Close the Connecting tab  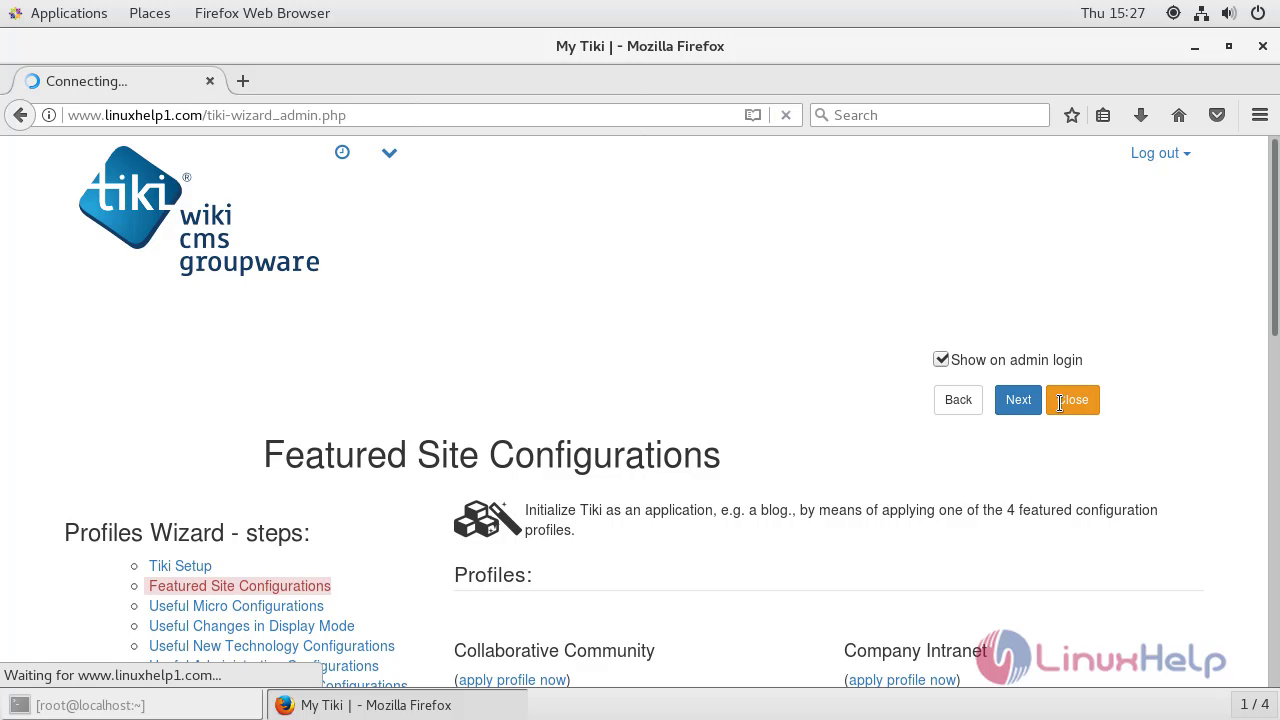(210, 81)
